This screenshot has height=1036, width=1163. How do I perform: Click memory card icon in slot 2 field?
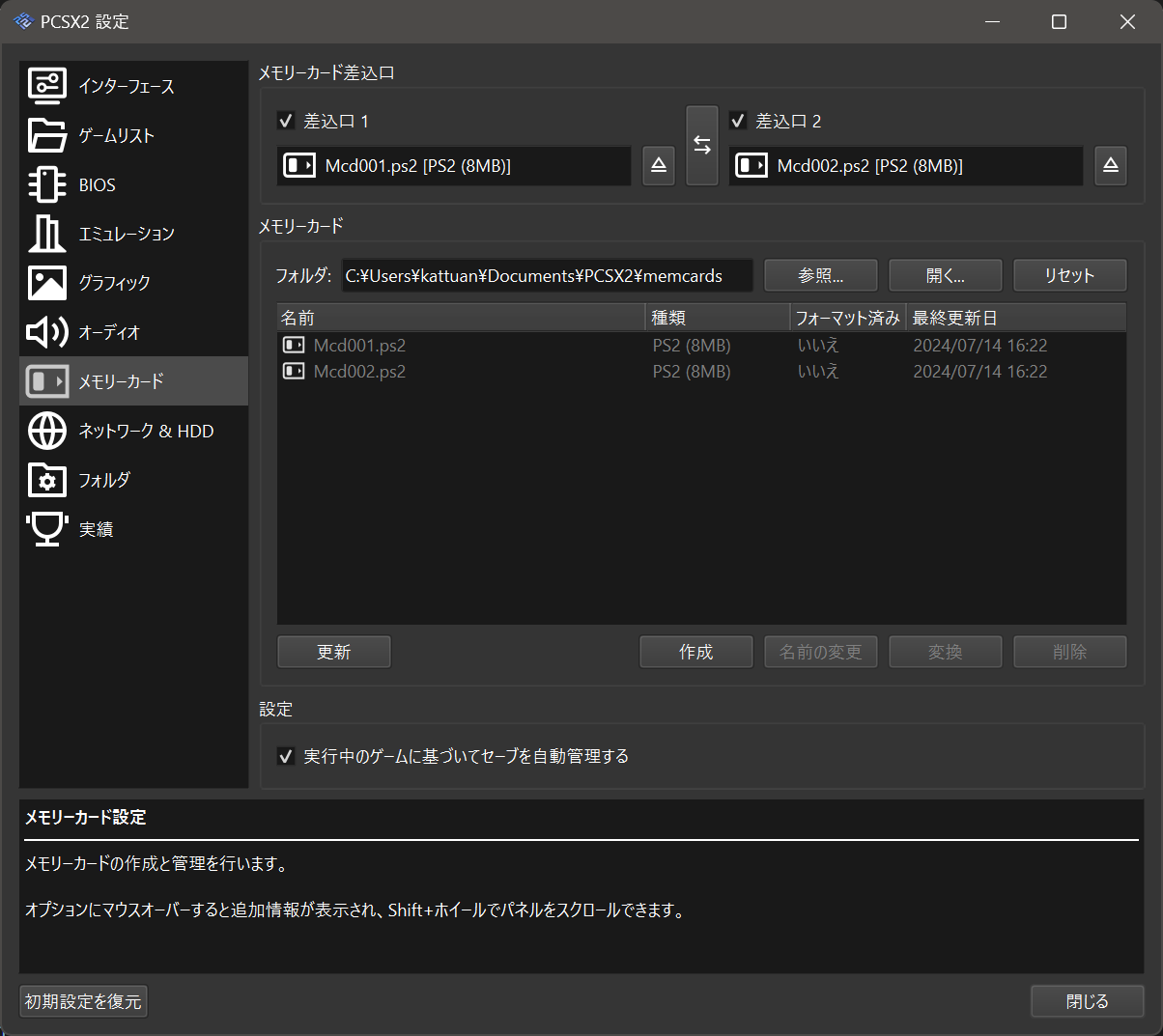[x=751, y=166]
